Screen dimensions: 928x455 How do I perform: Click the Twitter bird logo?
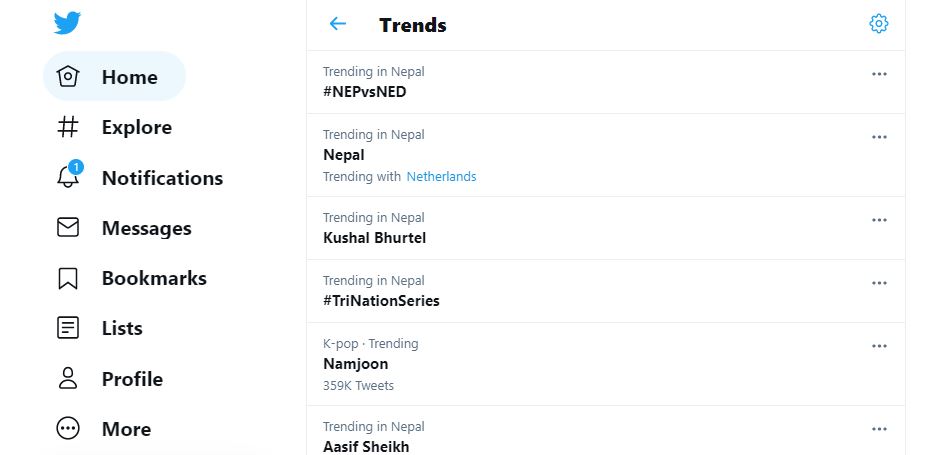pos(68,23)
